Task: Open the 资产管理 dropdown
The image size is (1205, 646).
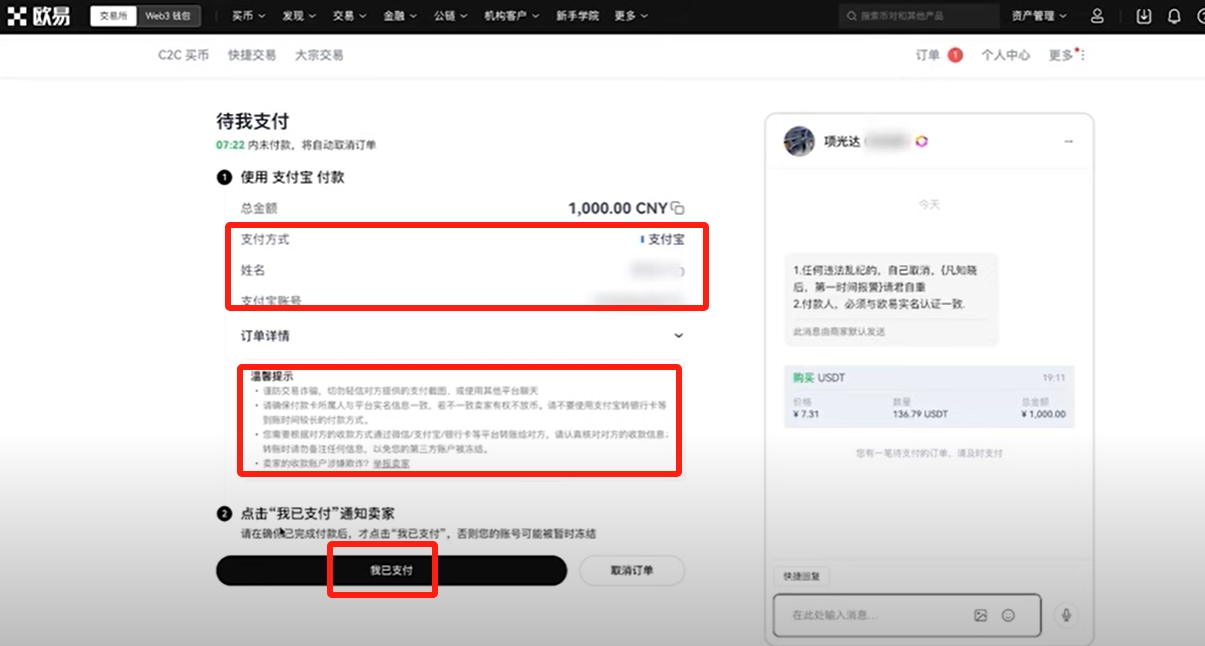Action: click(x=1039, y=16)
